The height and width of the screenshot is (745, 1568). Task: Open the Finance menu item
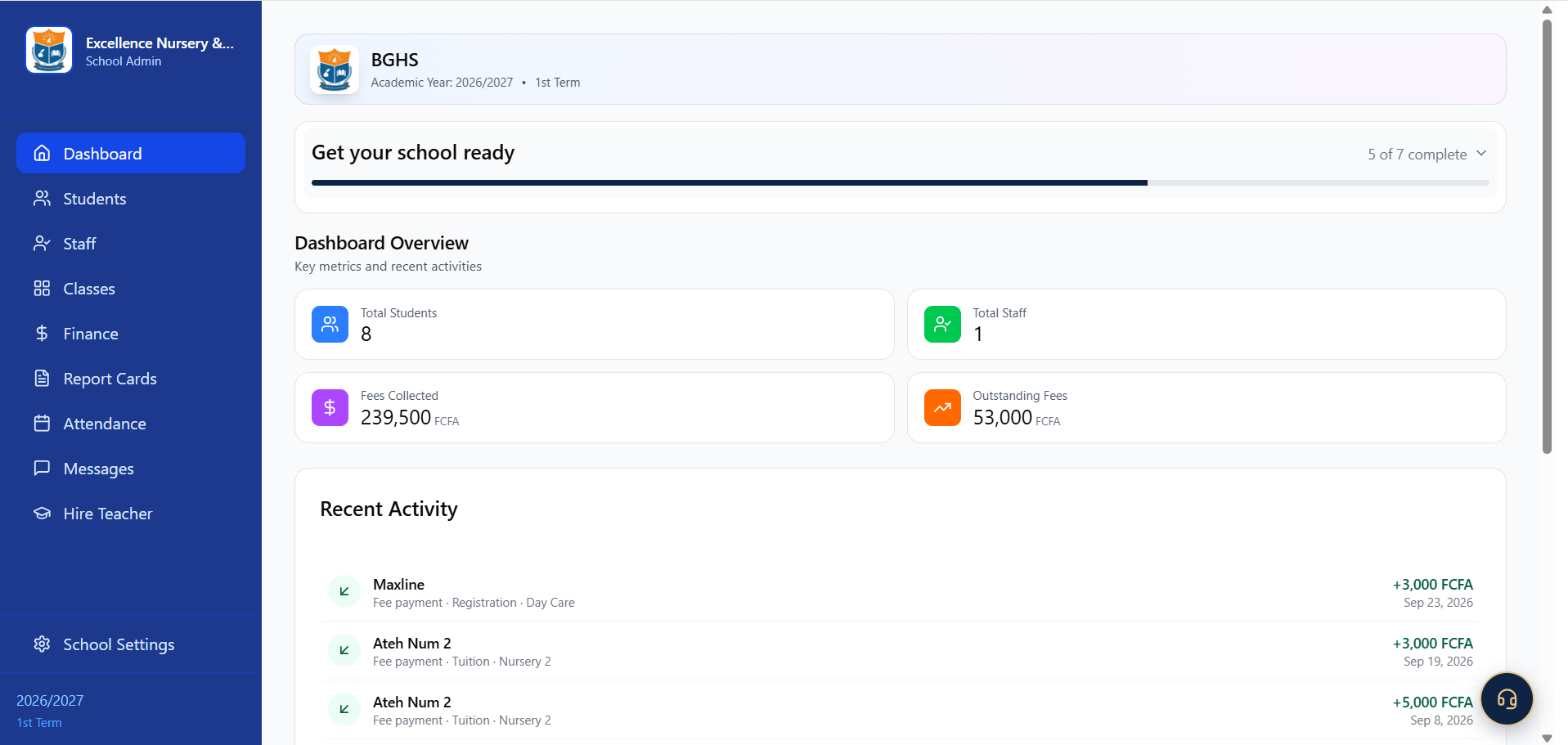[131, 333]
